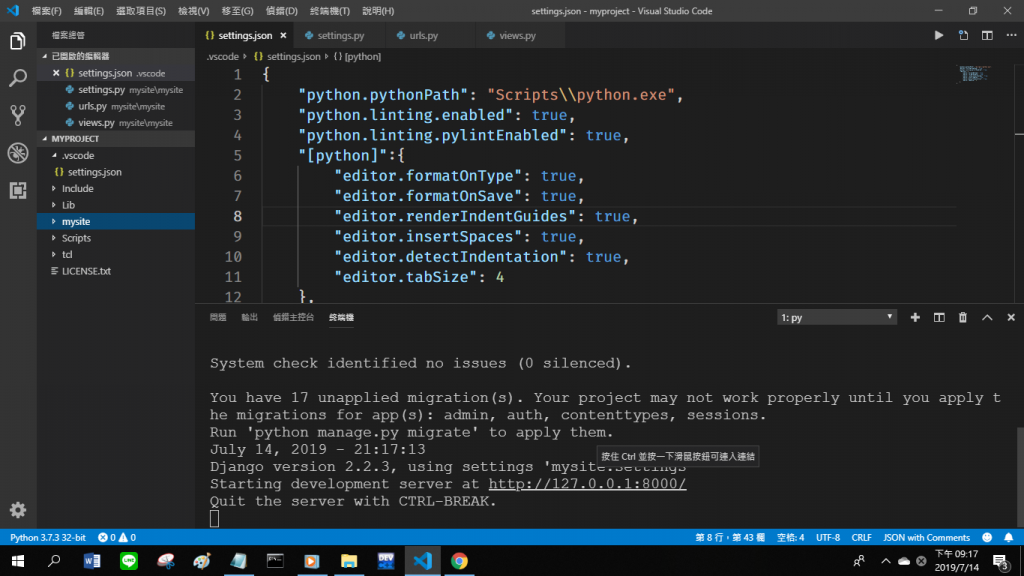
Task: Expand the mysite folder
Action: tap(54, 221)
